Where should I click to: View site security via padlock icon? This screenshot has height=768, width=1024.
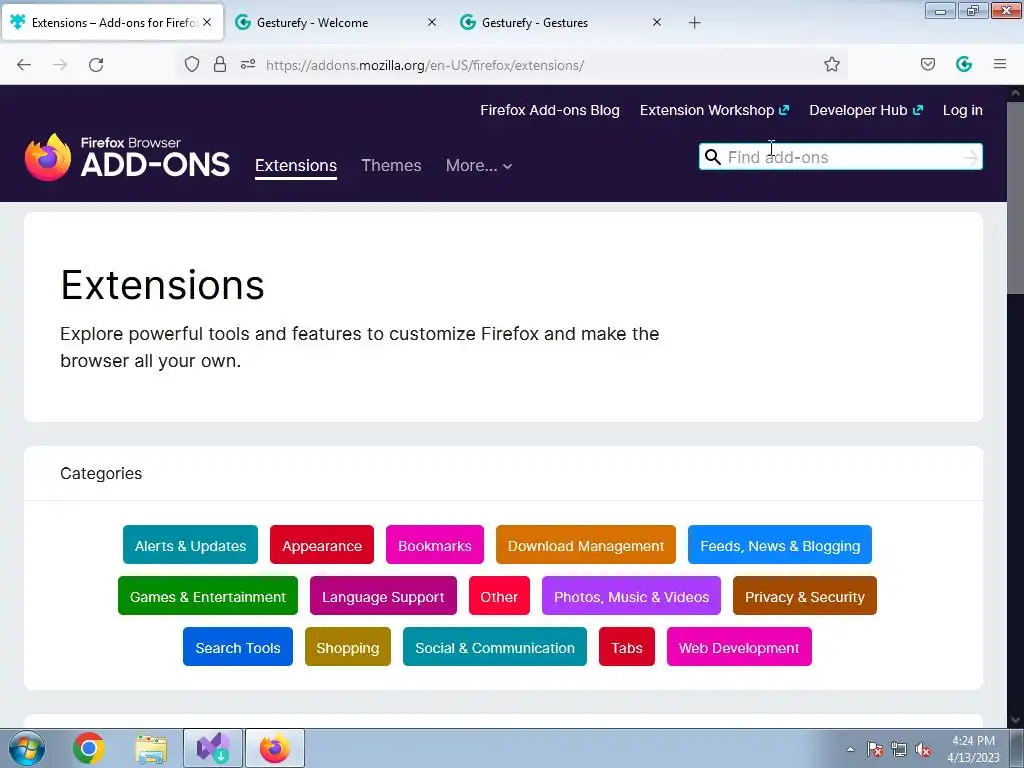click(220, 64)
